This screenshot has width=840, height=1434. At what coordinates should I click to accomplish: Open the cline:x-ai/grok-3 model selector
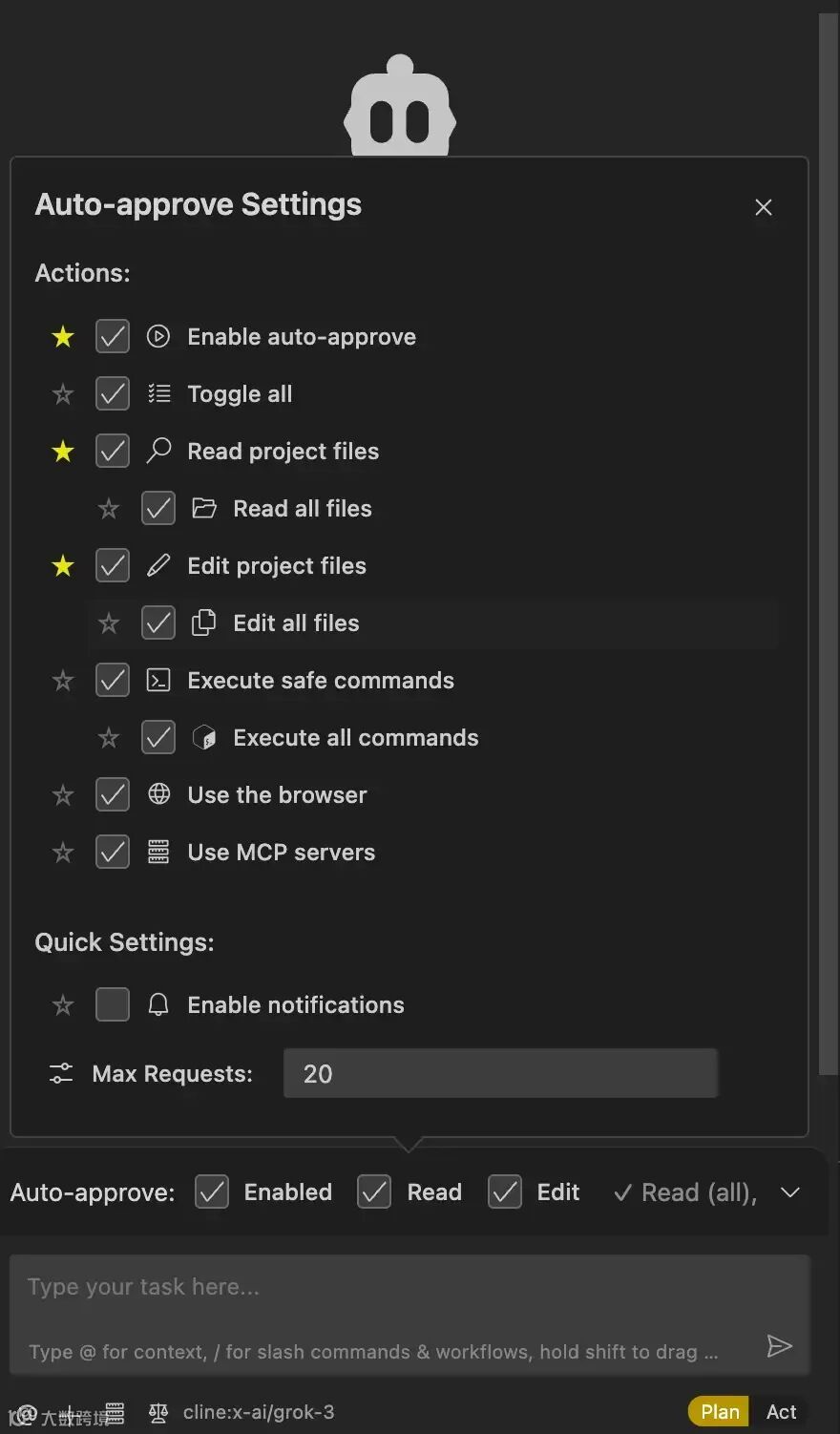pos(258,1412)
